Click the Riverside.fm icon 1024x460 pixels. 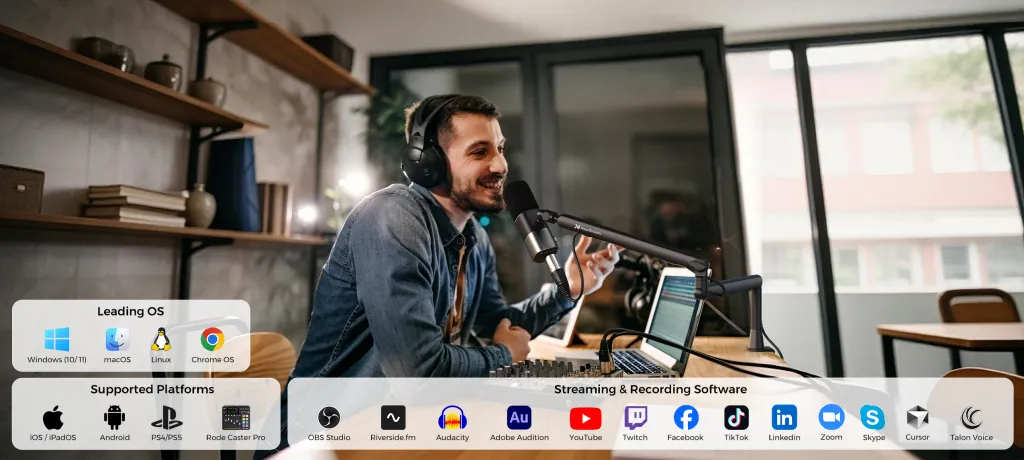[393, 417]
